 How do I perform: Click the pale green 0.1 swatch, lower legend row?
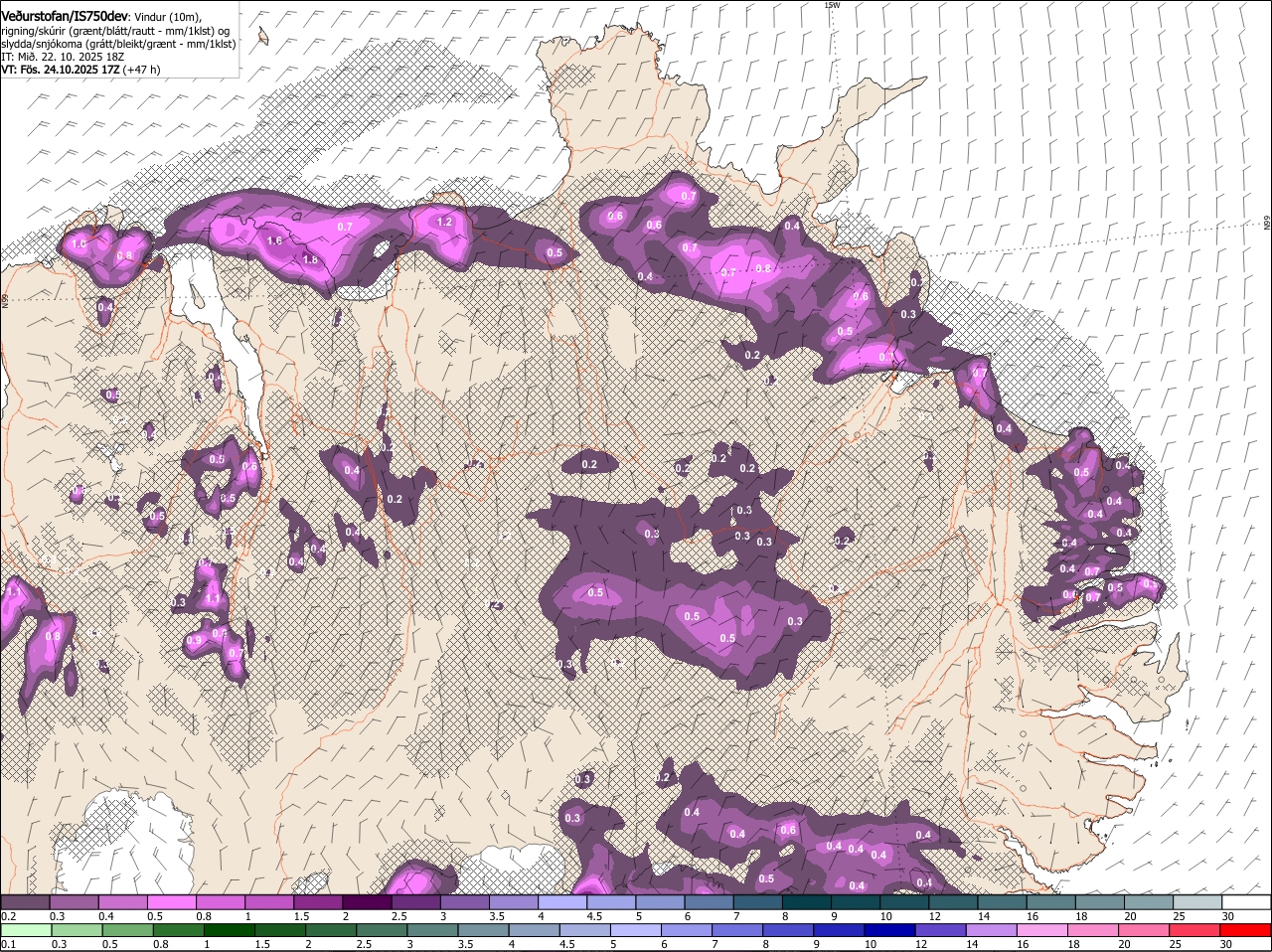pos(25,930)
